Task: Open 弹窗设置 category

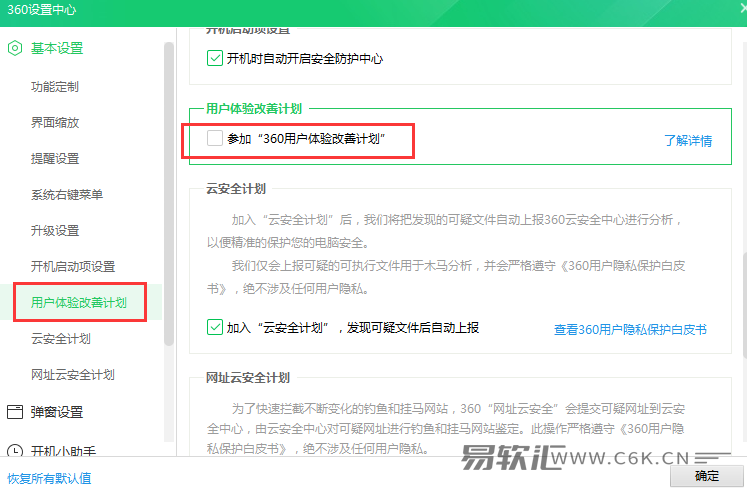Action: click(57, 411)
